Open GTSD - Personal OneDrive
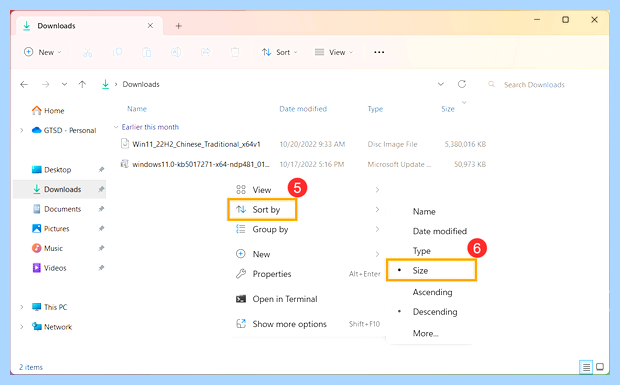This screenshot has height=385, width=620. 64,130
